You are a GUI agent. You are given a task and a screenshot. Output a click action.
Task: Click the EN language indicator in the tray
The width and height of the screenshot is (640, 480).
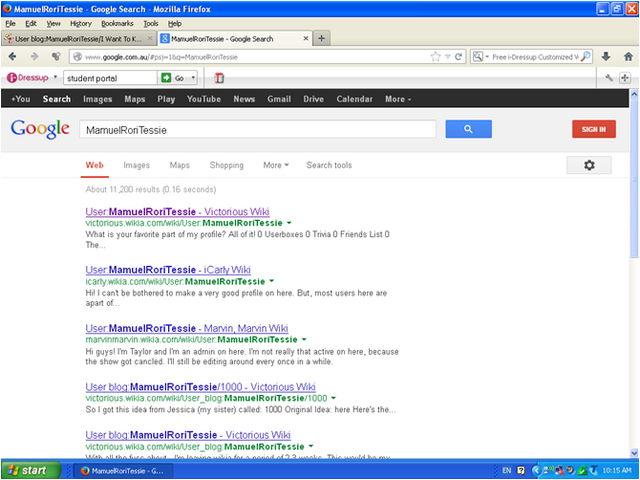pyautogui.click(x=507, y=471)
